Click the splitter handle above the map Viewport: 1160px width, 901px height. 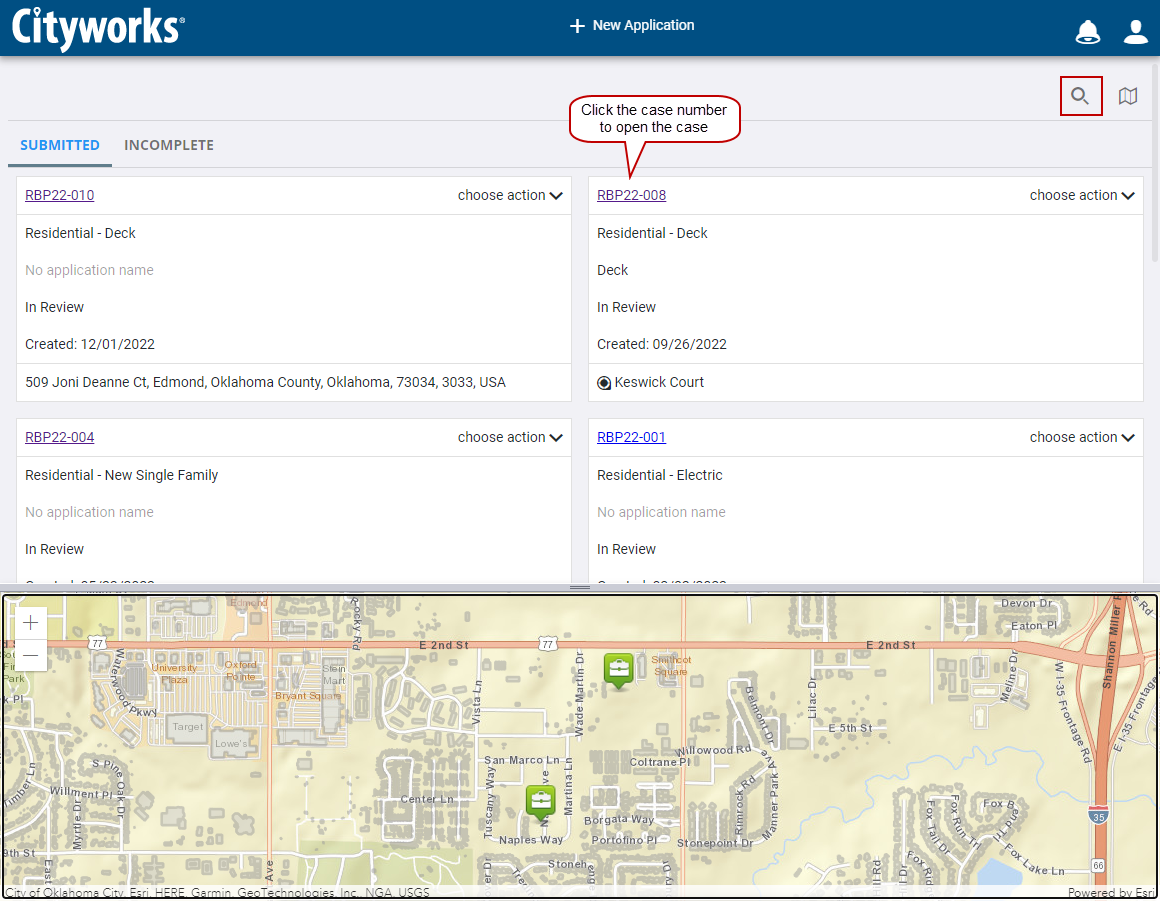pyautogui.click(x=580, y=587)
